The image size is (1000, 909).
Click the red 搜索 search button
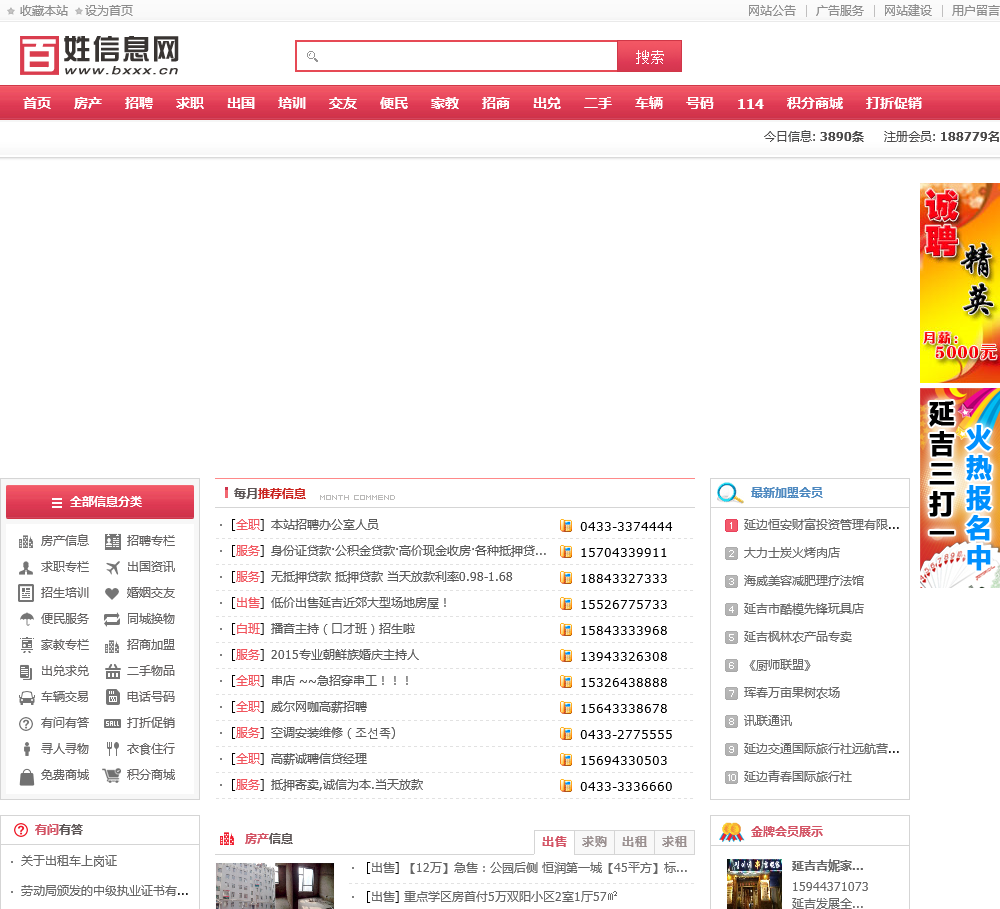click(x=650, y=56)
